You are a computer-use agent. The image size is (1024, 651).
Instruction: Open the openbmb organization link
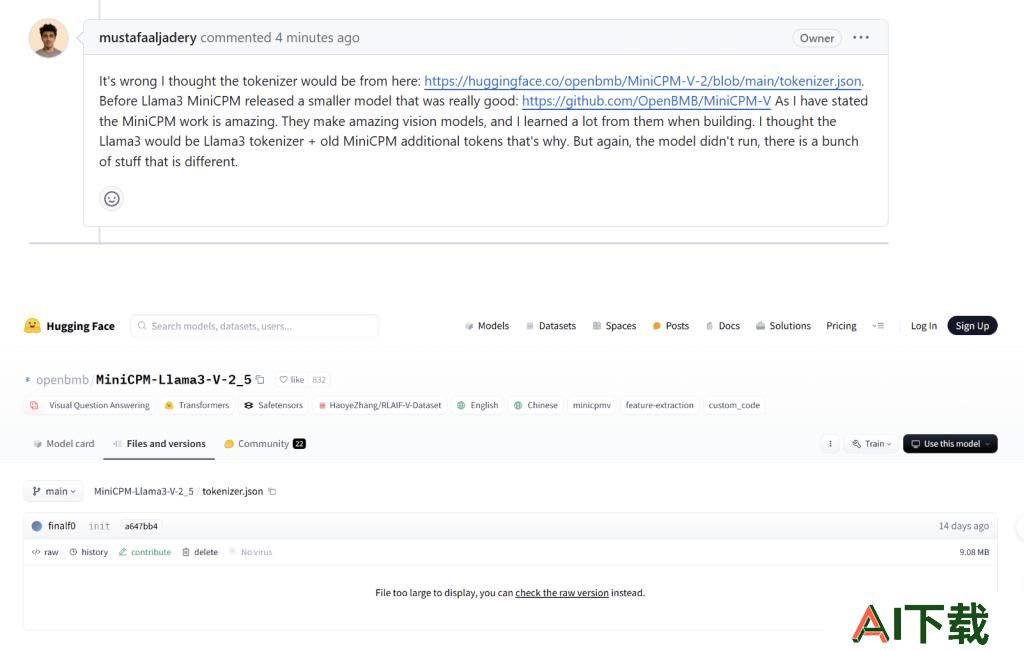62,379
